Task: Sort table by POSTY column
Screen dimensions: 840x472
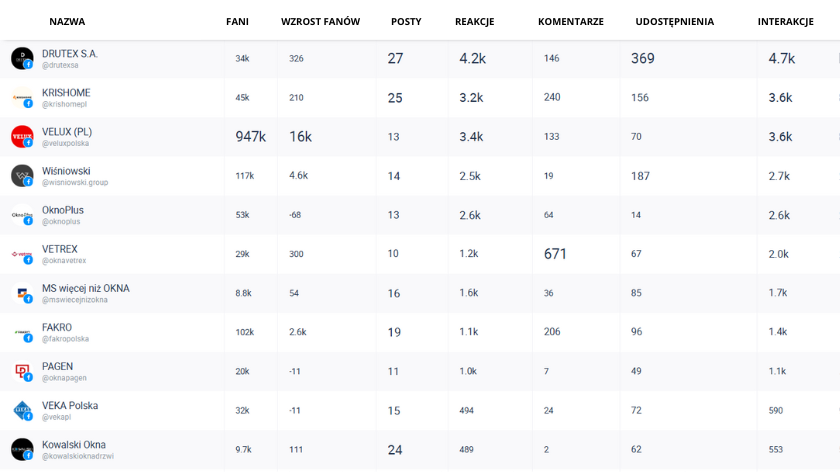Action: click(406, 21)
